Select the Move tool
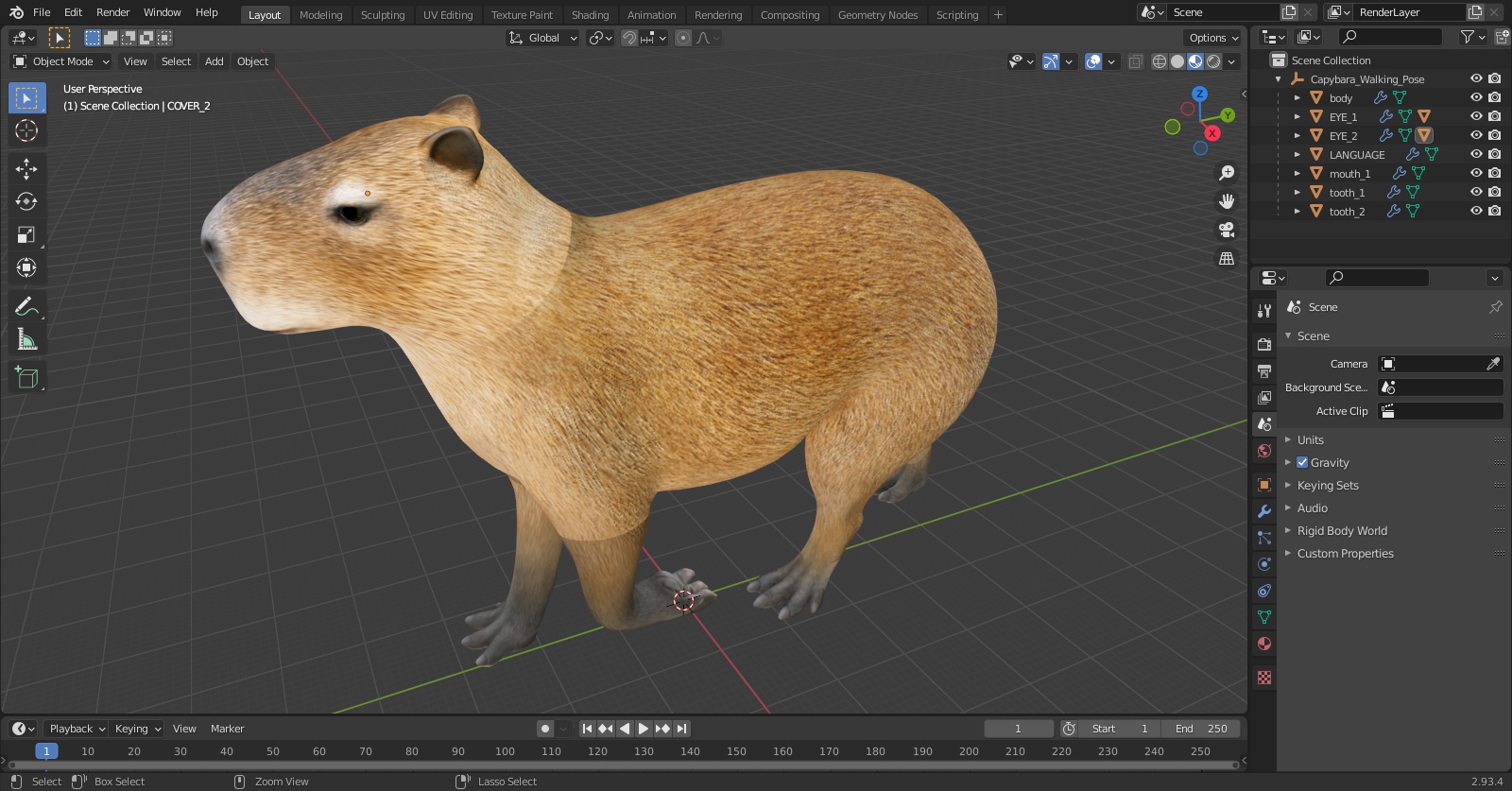The width and height of the screenshot is (1512, 791). 26,169
